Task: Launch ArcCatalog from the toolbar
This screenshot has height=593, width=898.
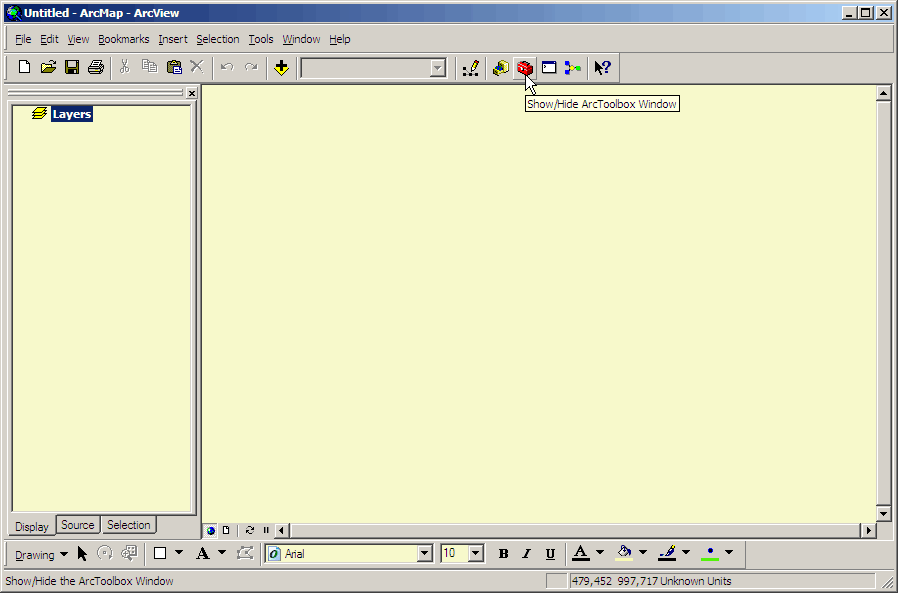Action: tap(501, 68)
